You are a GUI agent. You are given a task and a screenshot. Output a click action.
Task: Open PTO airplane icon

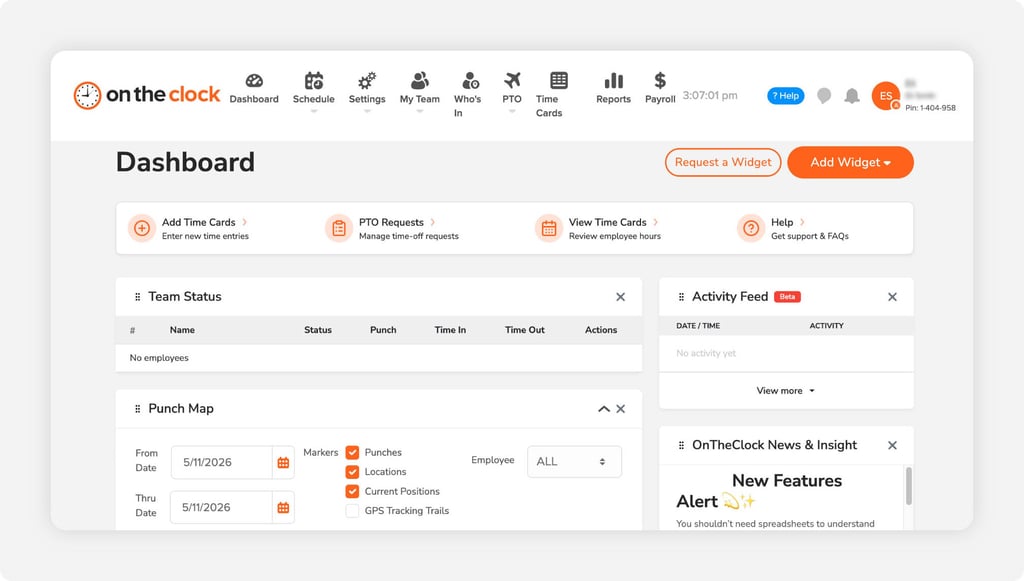(512, 80)
